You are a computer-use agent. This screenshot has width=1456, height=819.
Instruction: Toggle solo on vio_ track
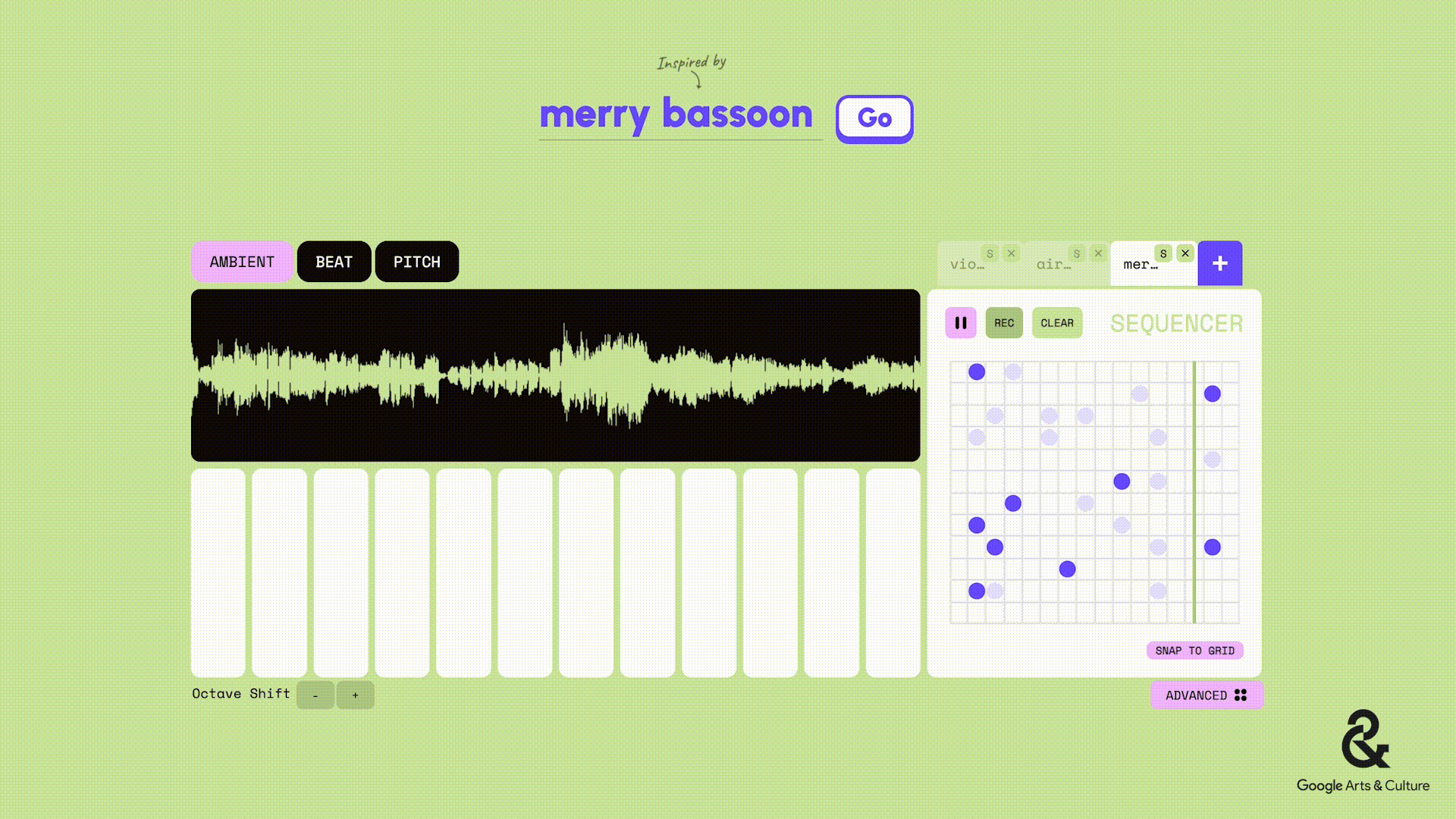[x=990, y=253]
